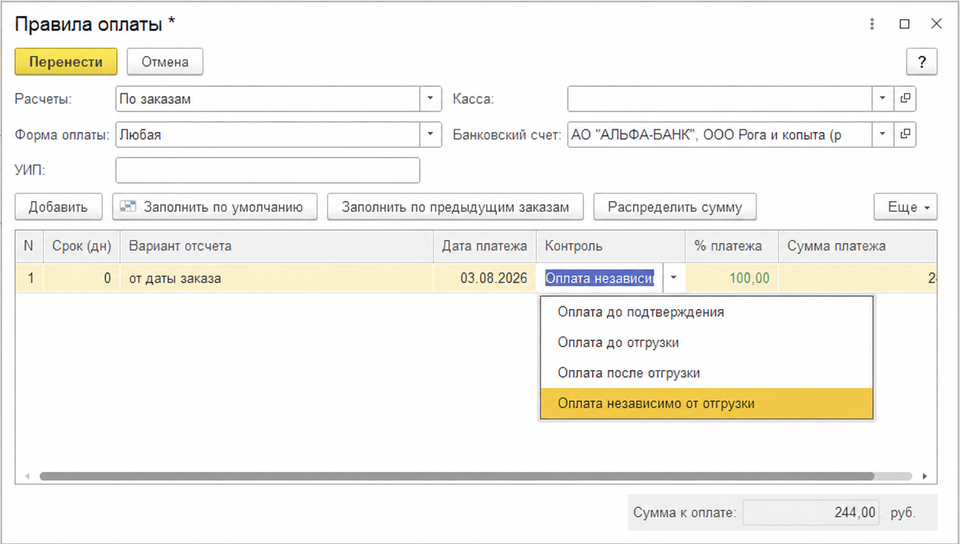Close the Правила оплаты window
This screenshot has width=960, height=544.
click(936, 24)
